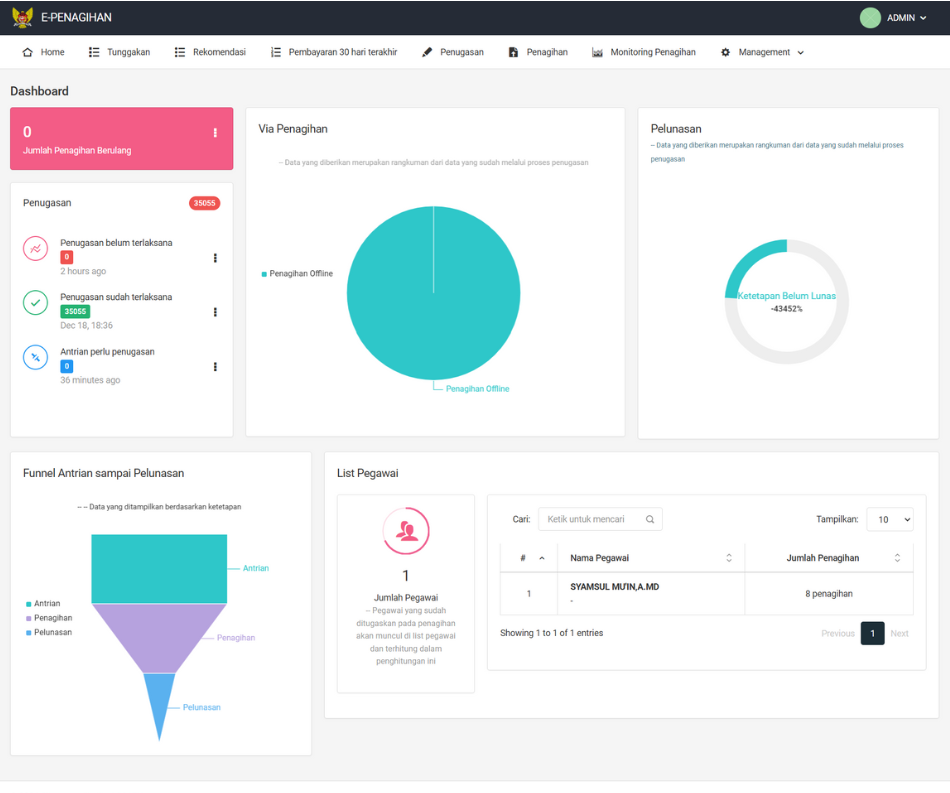Open the Tampilkan entries dropdown
The image size is (950, 793).
pos(889,520)
